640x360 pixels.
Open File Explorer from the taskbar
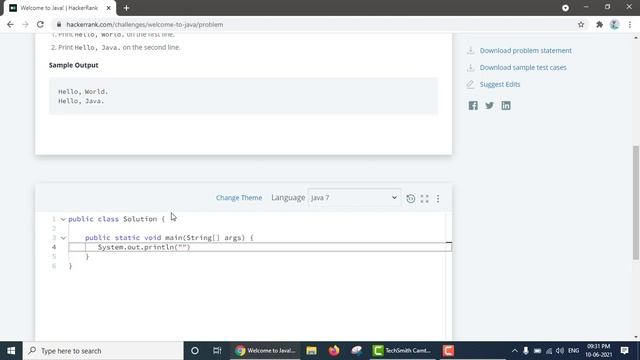[x=311, y=351]
